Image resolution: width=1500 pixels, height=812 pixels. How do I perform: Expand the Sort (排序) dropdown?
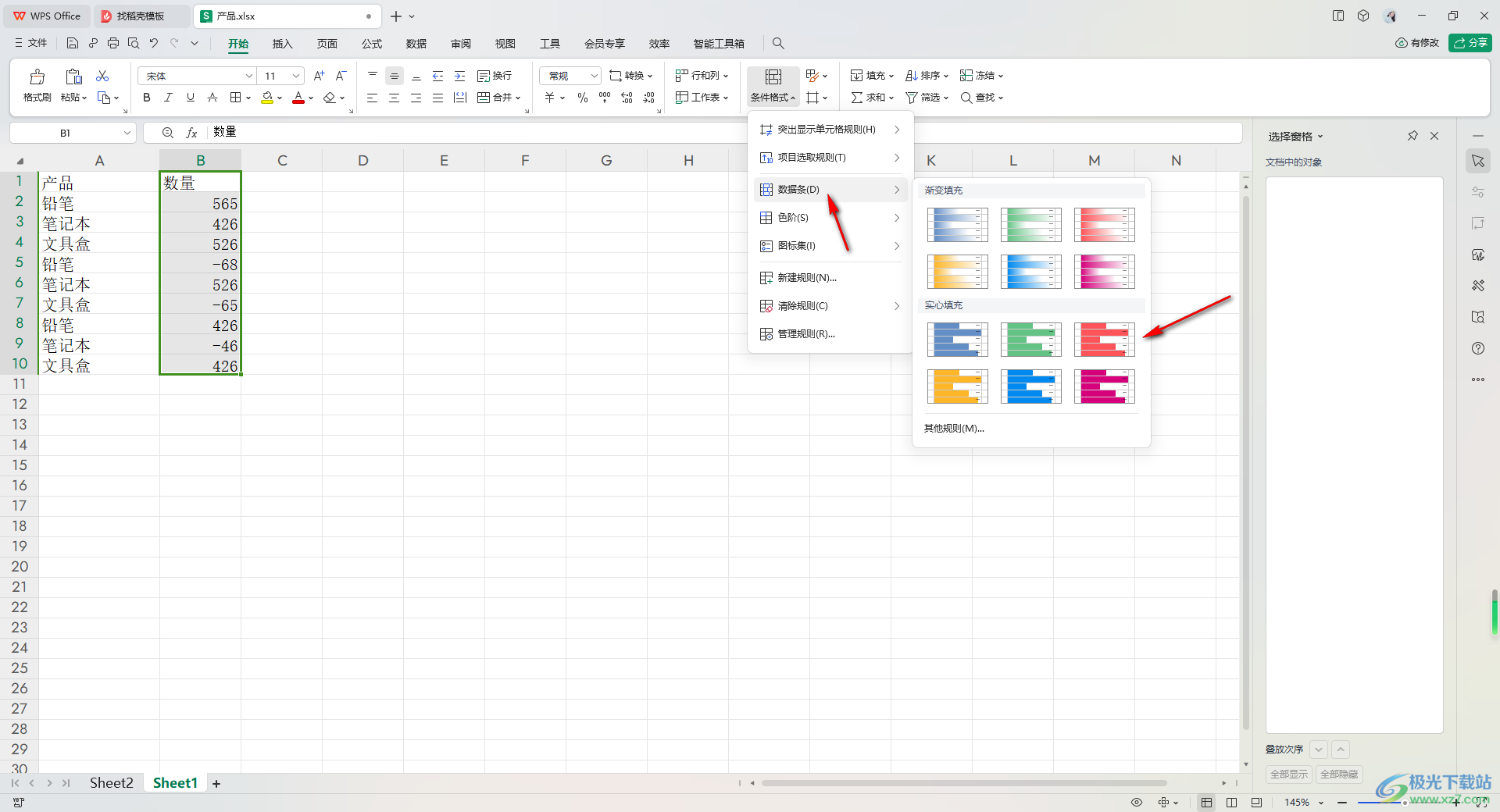pyautogui.click(x=945, y=77)
